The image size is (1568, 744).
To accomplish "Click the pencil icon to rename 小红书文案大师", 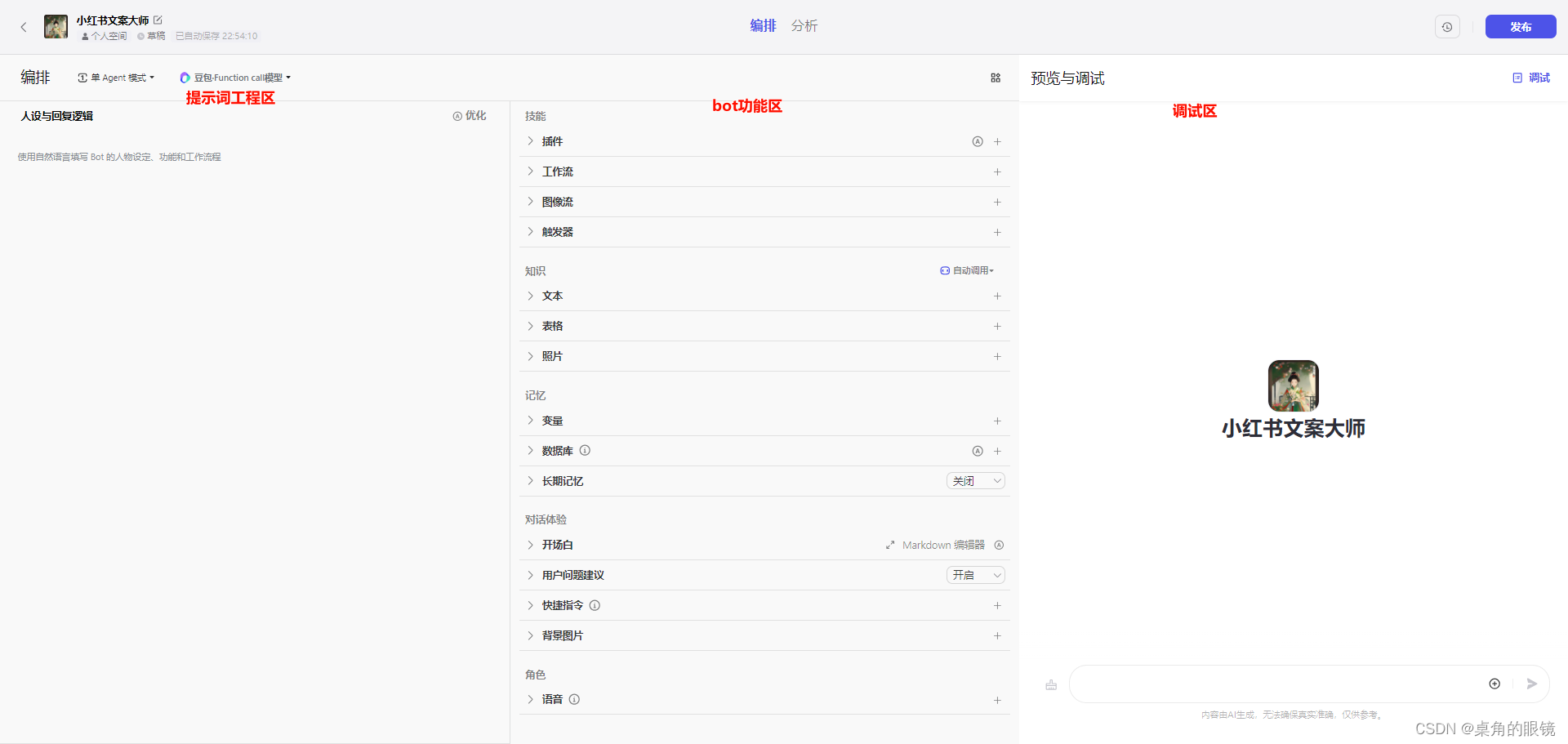I will pyautogui.click(x=157, y=20).
